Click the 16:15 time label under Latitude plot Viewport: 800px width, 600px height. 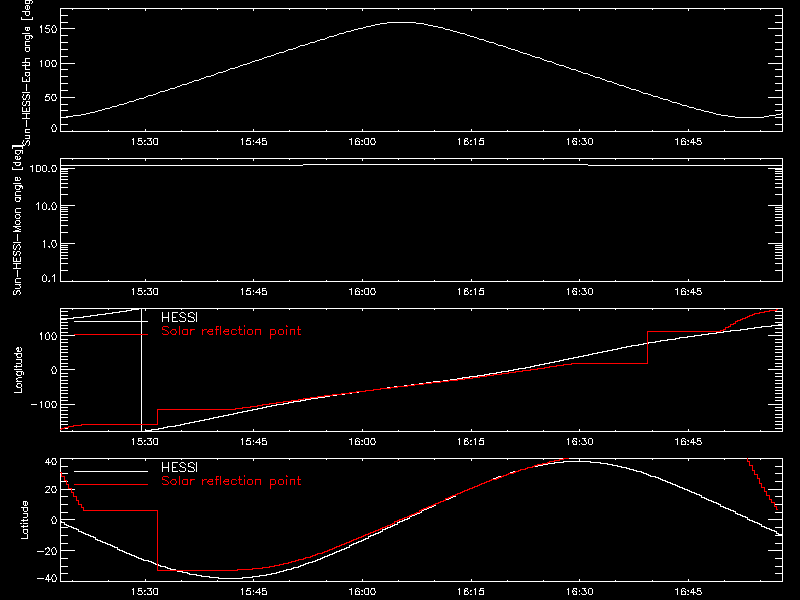(x=471, y=592)
